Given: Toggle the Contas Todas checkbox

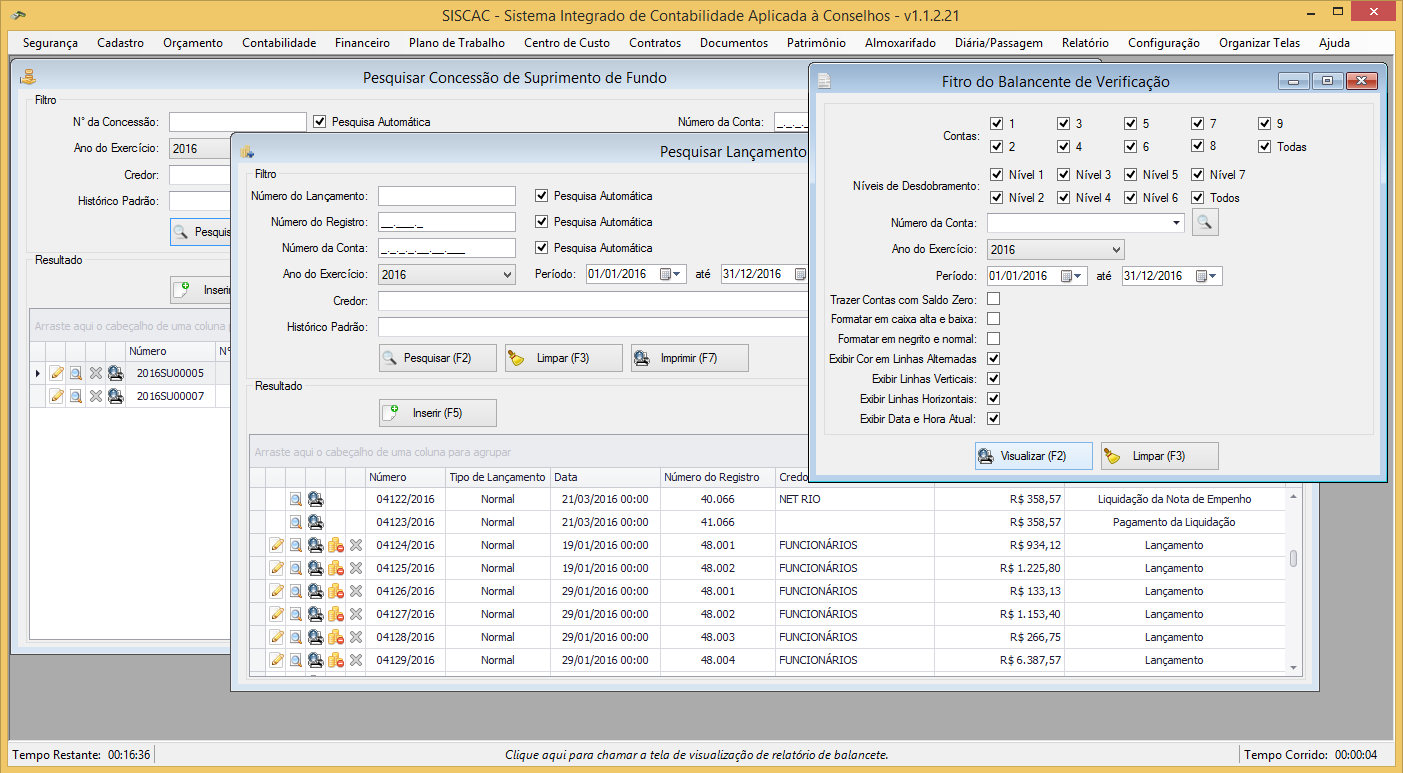Looking at the screenshot, I should tap(1265, 147).
